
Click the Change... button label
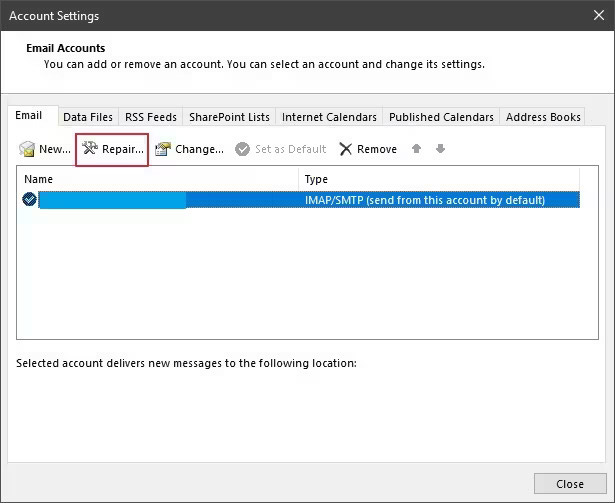[x=199, y=149]
